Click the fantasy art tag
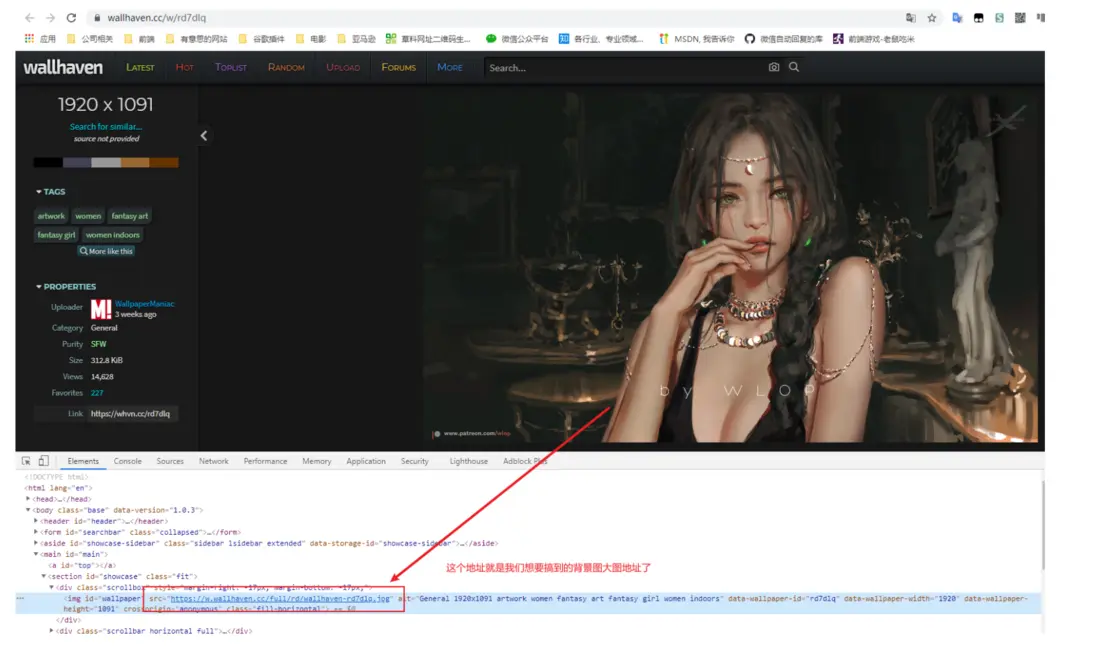The height and width of the screenshot is (647, 1098). click(x=130, y=216)
